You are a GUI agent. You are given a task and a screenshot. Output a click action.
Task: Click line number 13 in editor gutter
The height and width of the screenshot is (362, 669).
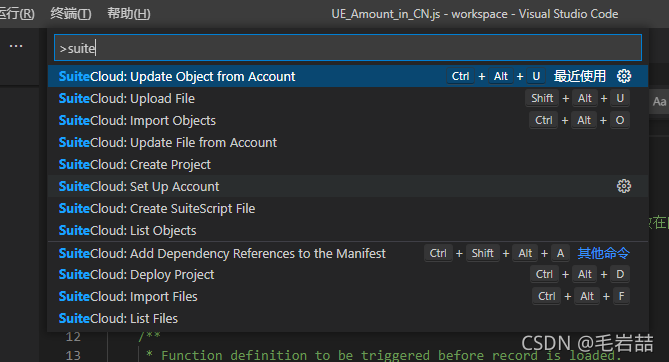tap(73, 355)
